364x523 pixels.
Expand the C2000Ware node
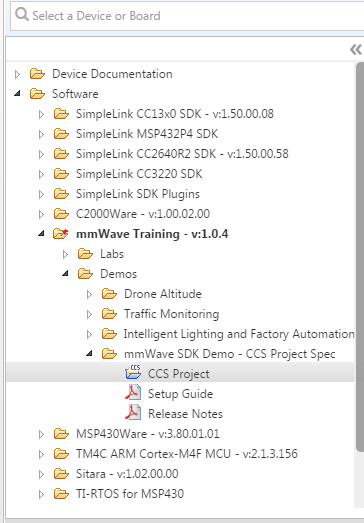(x=41, y=214)
